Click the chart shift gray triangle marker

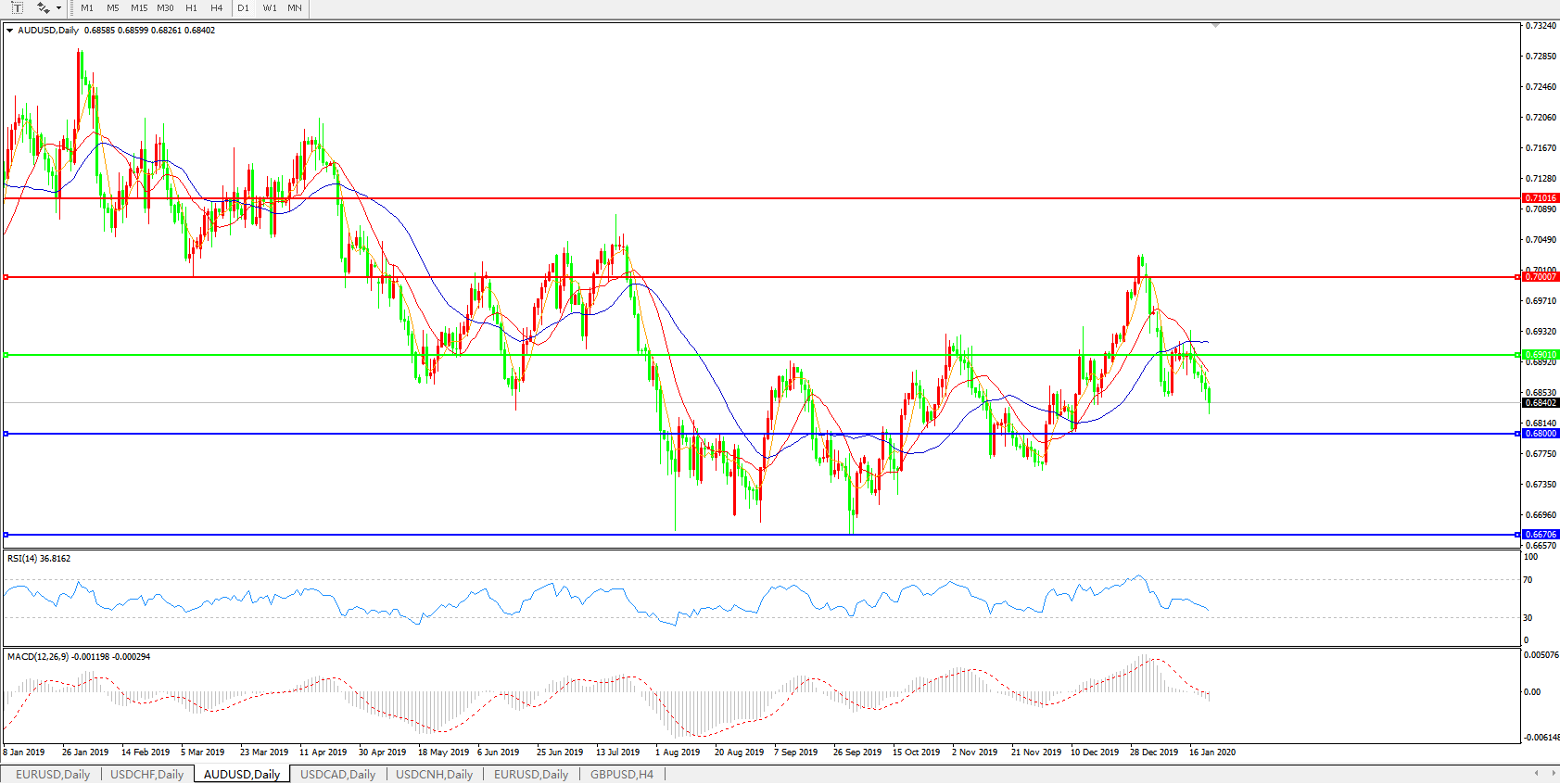coord(1215,26)
